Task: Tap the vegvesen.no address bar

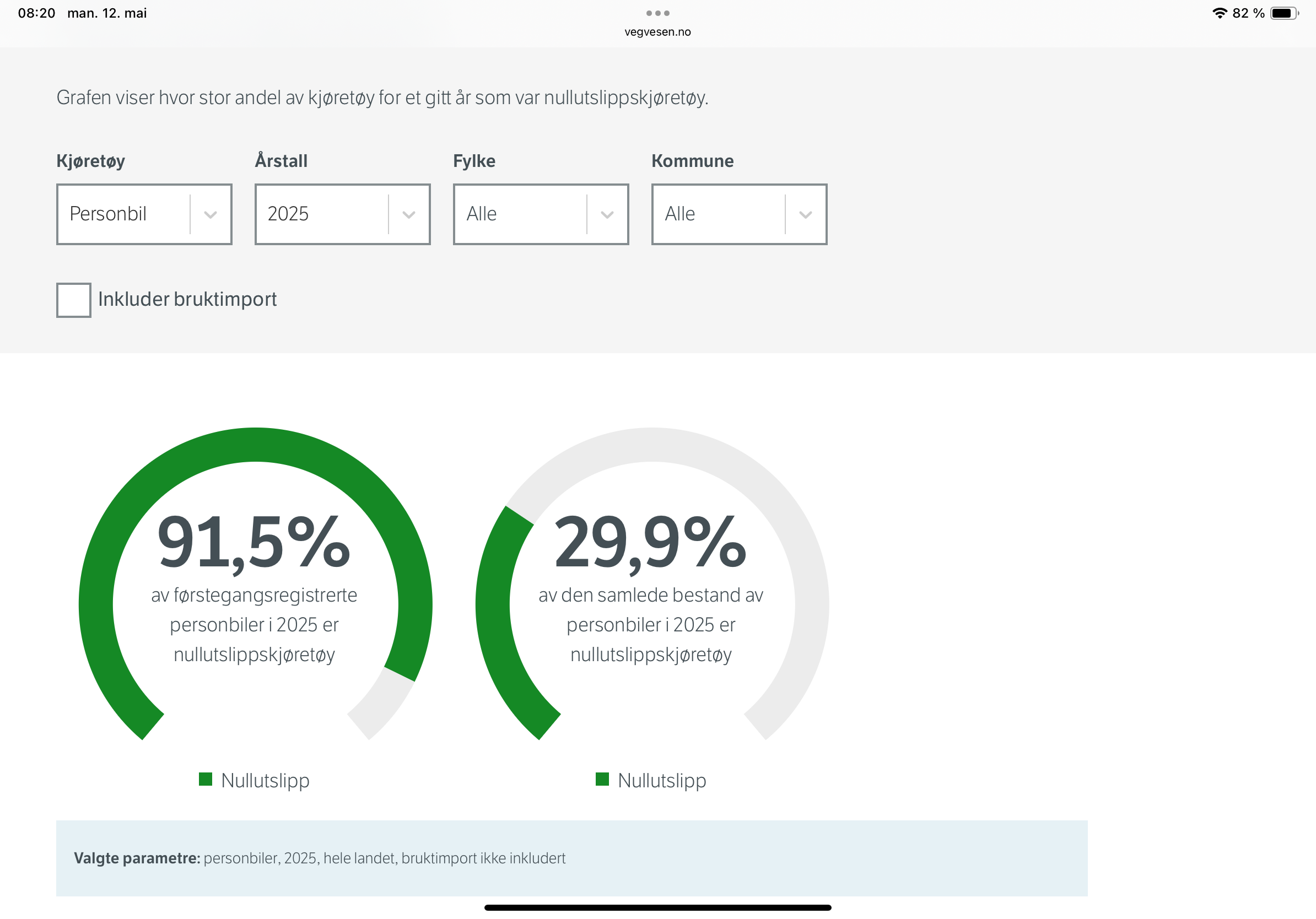Action: click(657, 32)
